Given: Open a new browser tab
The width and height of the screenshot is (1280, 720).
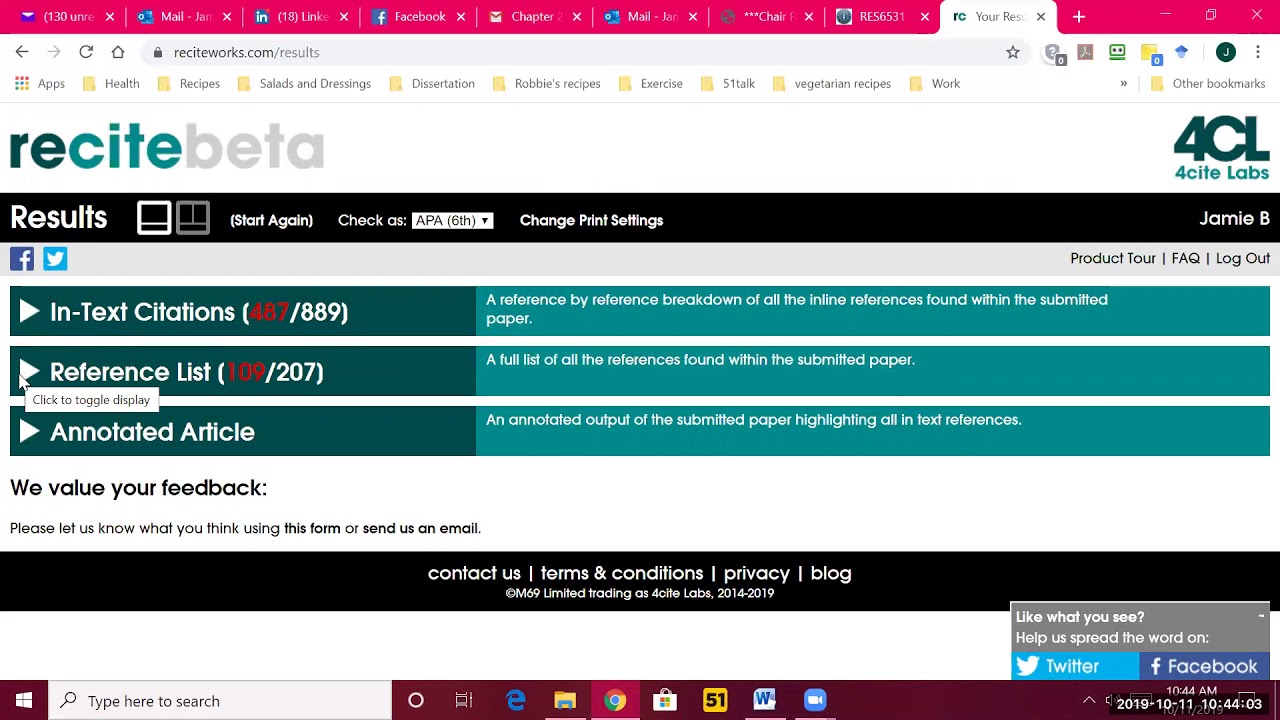Looking at the screenshot, I should click(x=1079, y=17).
